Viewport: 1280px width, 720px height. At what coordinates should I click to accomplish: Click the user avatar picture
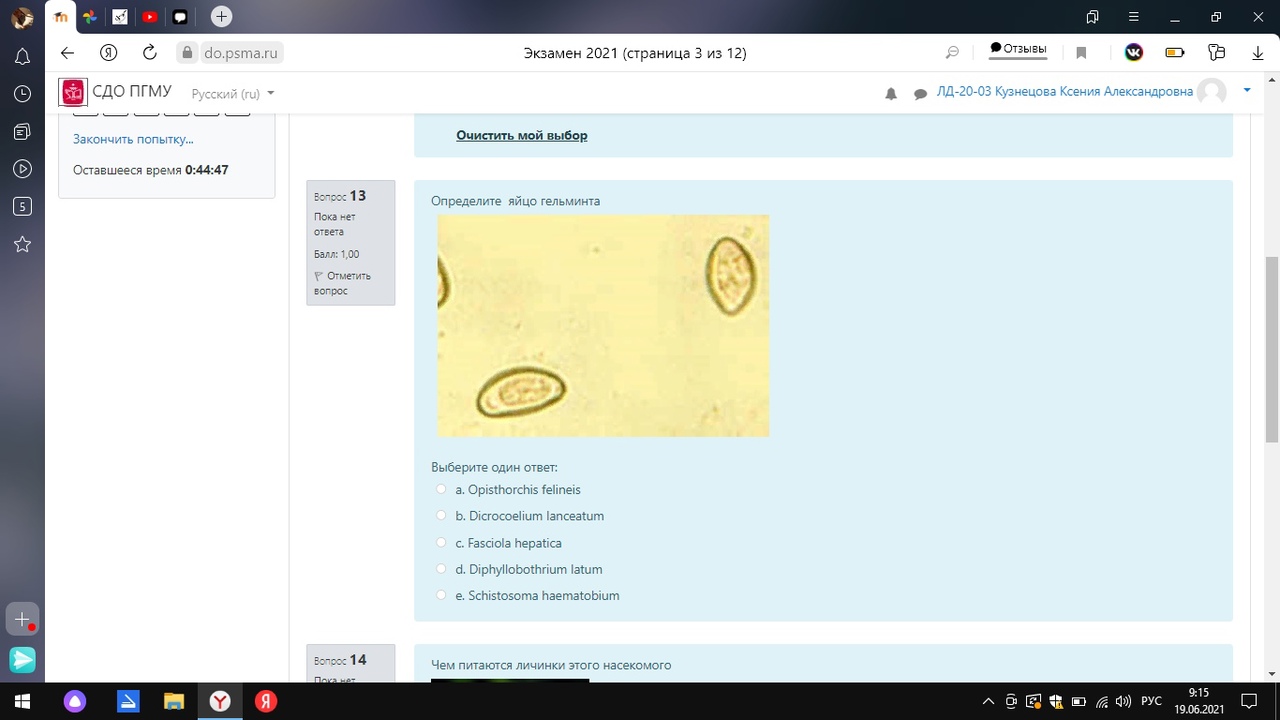pos(1212,92)
